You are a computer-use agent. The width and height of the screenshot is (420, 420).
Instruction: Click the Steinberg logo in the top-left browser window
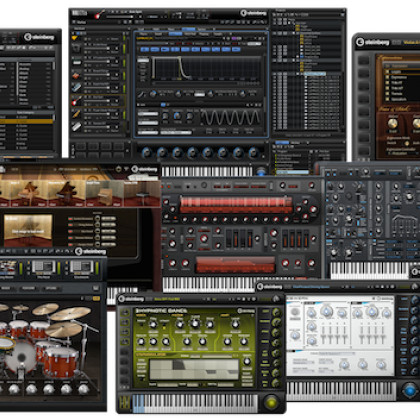pos(39,37)
